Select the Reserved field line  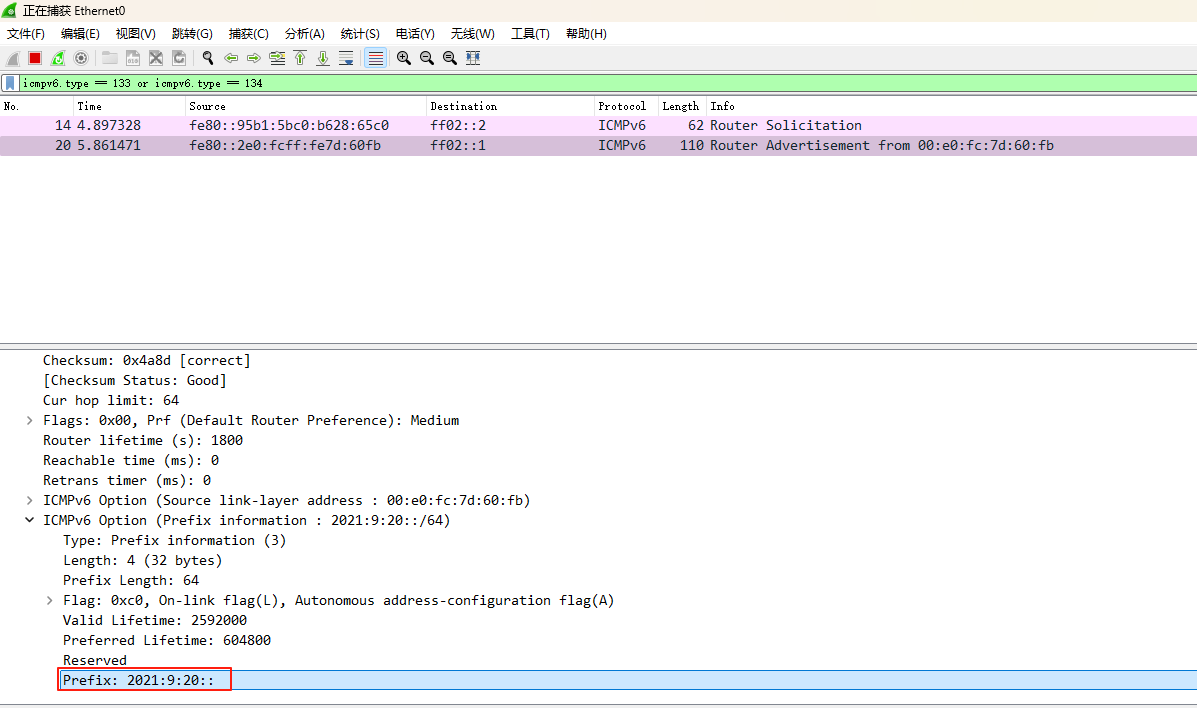[95, 661]
